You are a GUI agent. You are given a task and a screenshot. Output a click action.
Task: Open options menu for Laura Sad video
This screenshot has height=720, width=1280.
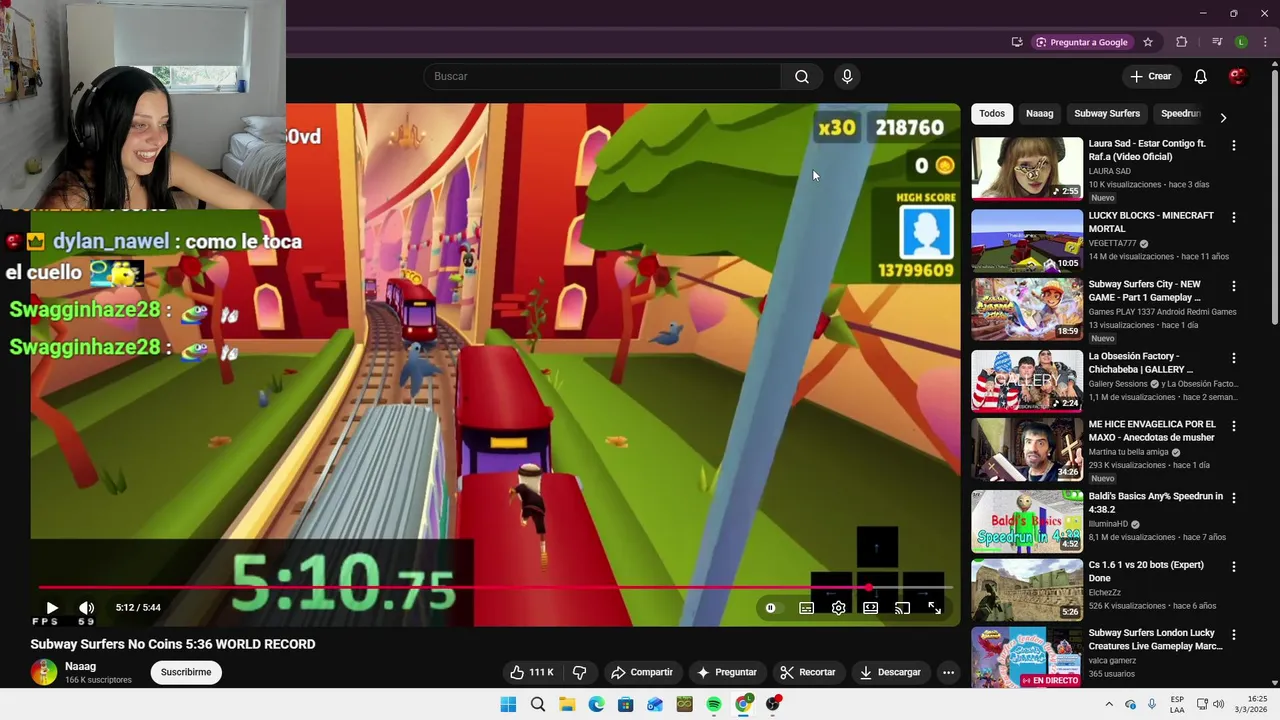click(1233, 145)
